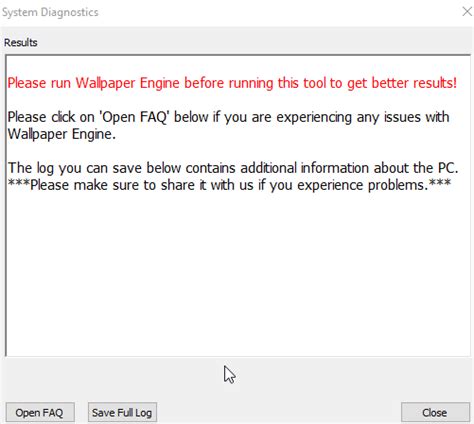Click the red 'Please run Wallpaper Engine' warning
Image resolution: width=474 pixels, height=424 pixels.
click(x=232, y=83)
